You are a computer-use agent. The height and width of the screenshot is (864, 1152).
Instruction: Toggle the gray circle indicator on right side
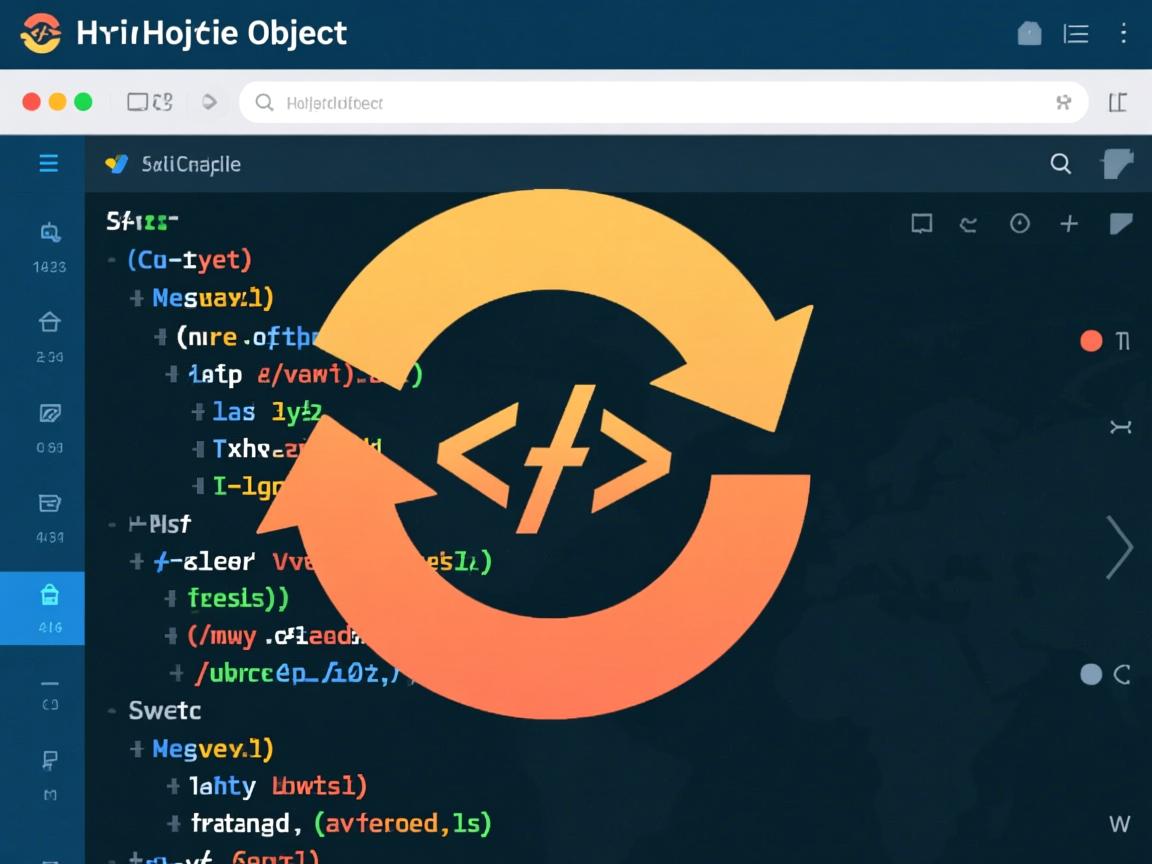(1091, 674)
